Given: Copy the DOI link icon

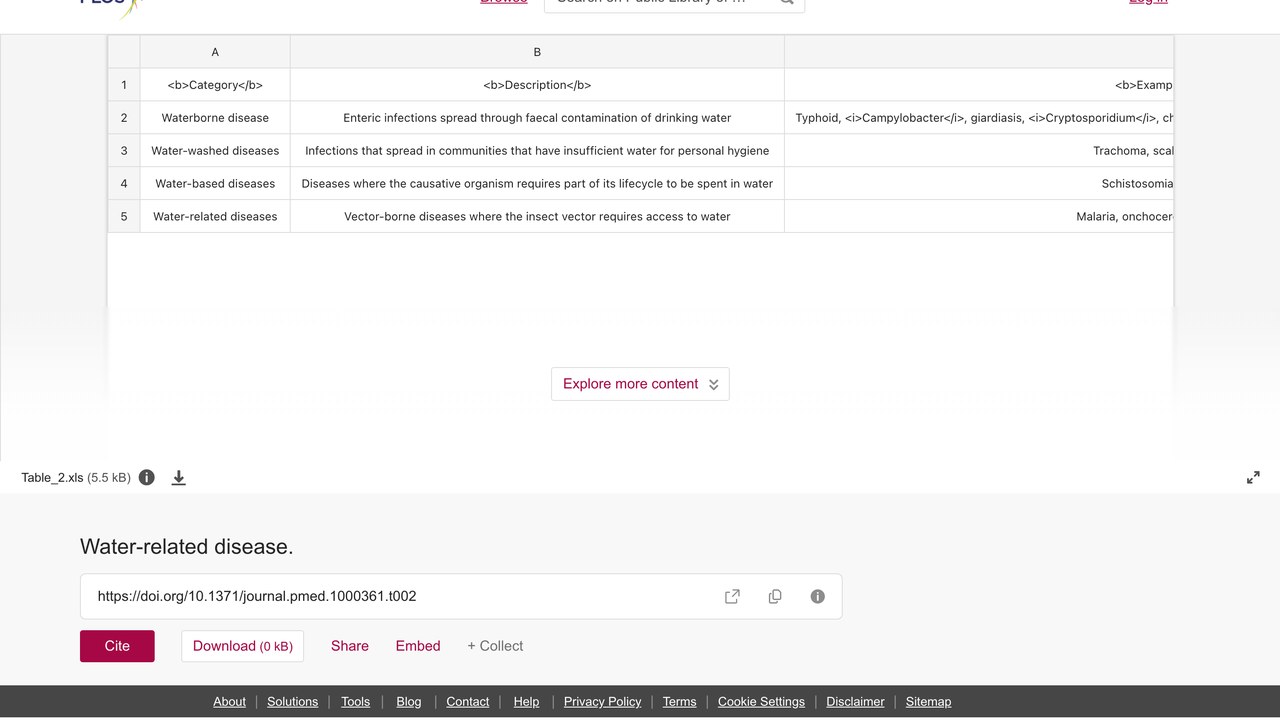Looking at the screenshot, I should coord(775,596).
